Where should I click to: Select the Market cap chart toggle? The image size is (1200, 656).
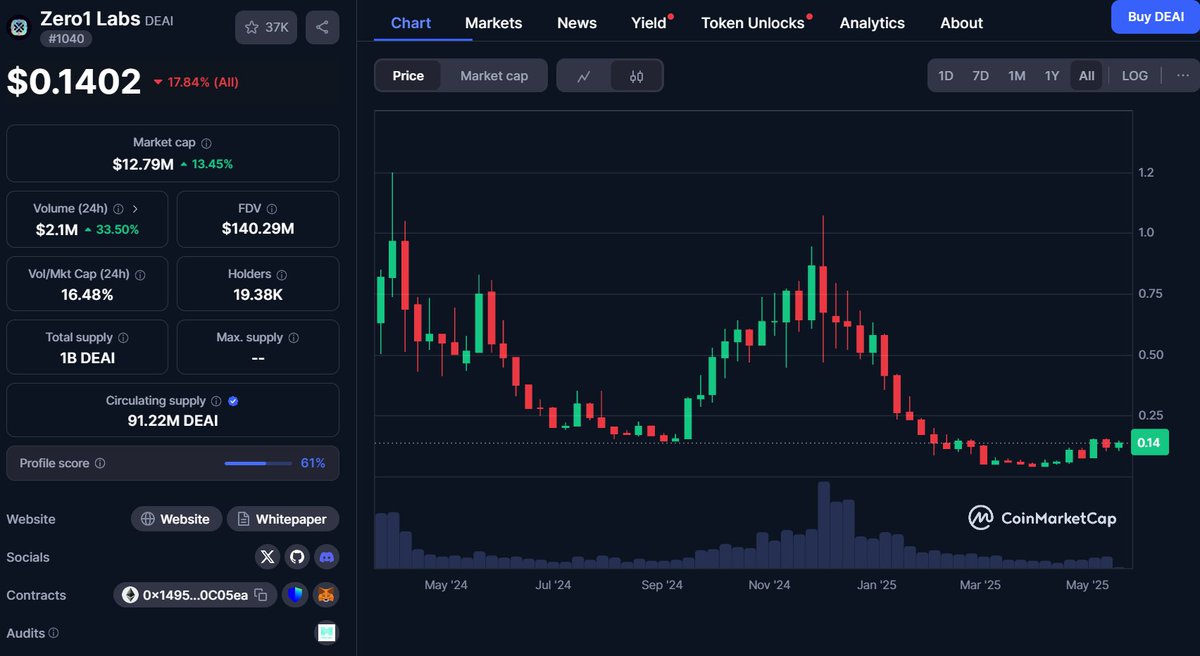coord(494,76)
